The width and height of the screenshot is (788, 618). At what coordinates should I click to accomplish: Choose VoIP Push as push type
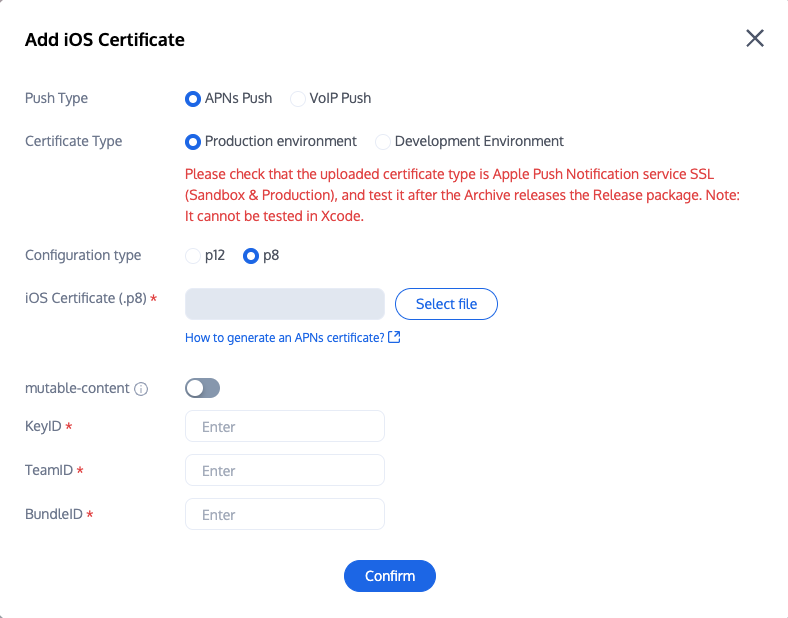(x=298, y=98)
